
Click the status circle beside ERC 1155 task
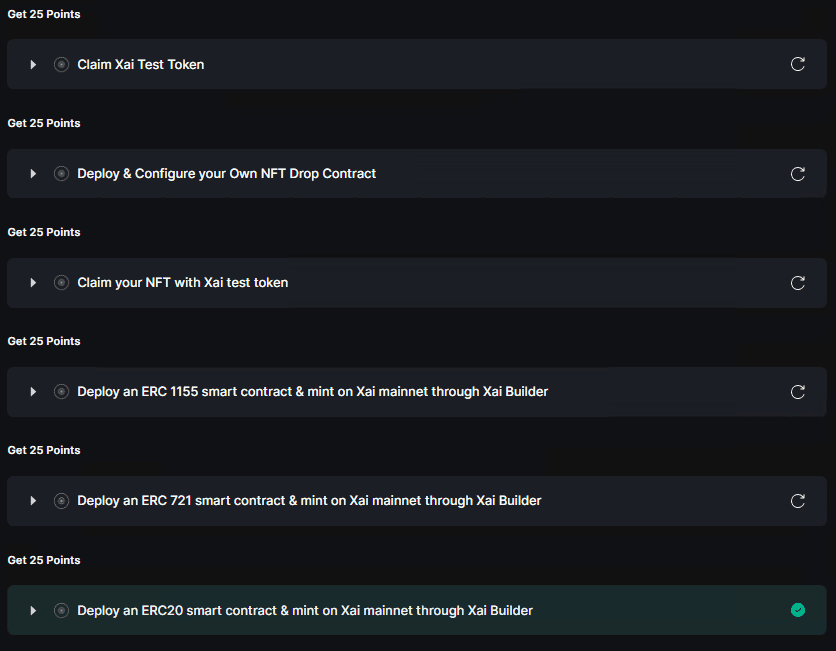[x=61, y=392]
